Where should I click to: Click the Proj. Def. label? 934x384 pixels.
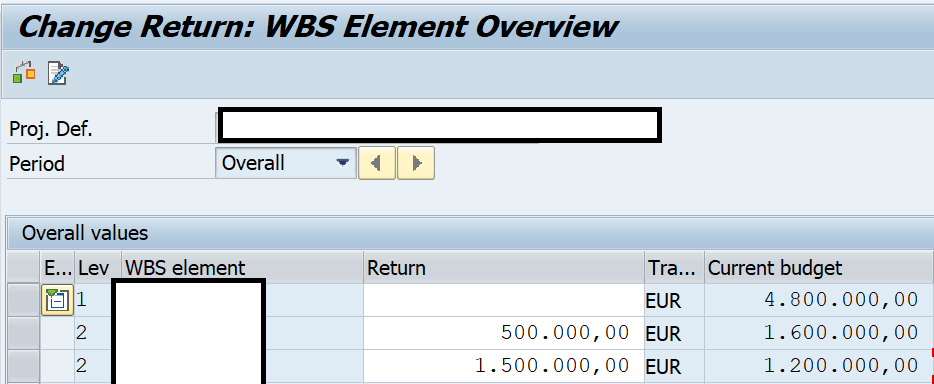point(51,129)
